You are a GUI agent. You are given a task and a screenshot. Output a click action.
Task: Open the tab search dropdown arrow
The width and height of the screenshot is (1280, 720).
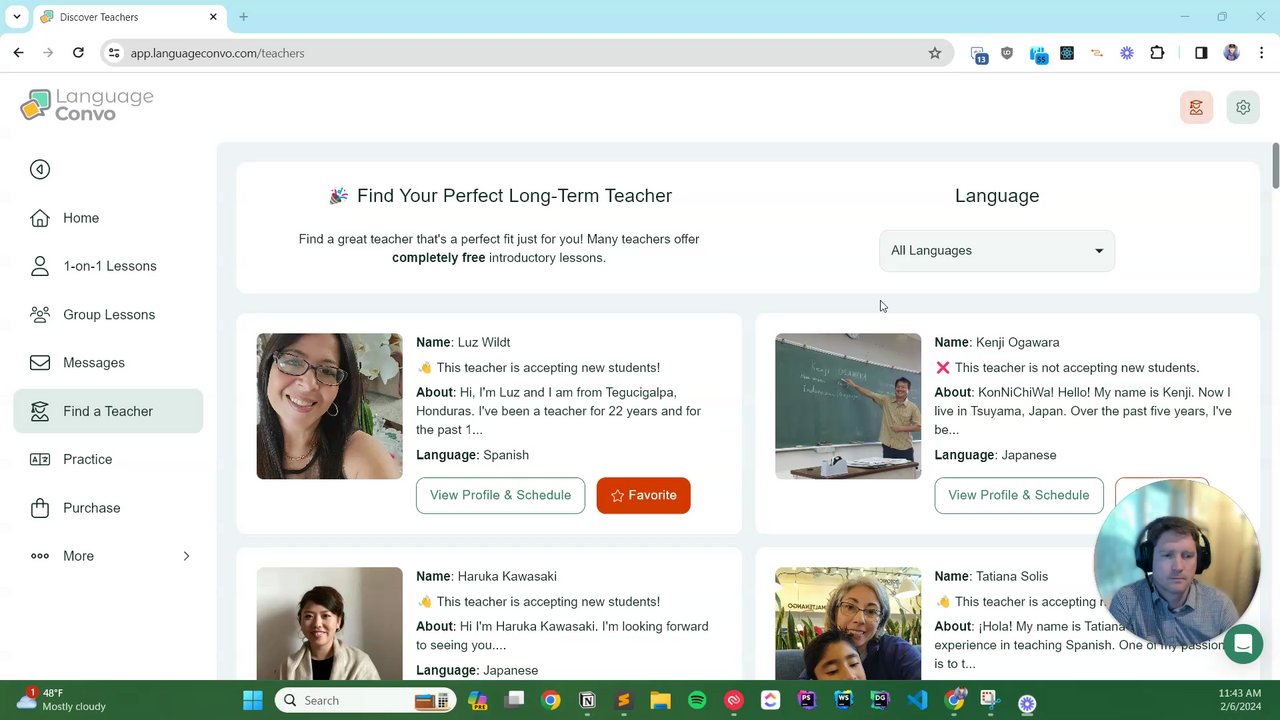(17, 17)
